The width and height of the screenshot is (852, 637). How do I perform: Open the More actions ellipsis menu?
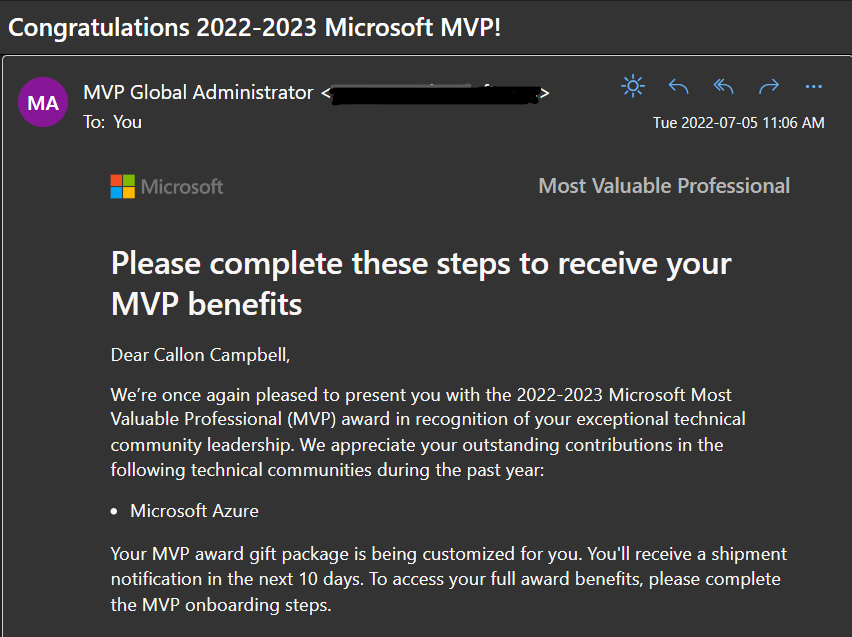click(813, 87)
